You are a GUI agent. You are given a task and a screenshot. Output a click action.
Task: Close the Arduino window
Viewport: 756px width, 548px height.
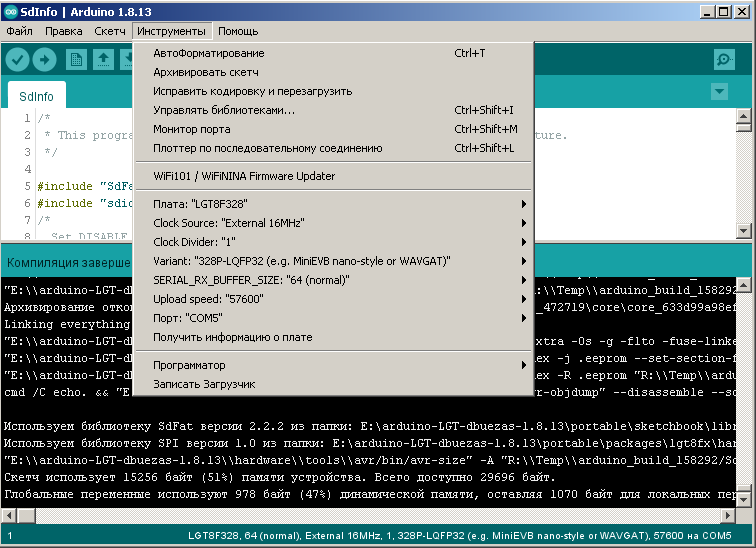(742, 12)
